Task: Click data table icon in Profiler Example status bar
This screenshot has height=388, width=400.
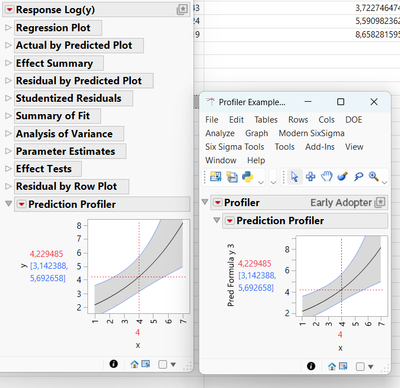Action: coord(343,366)
